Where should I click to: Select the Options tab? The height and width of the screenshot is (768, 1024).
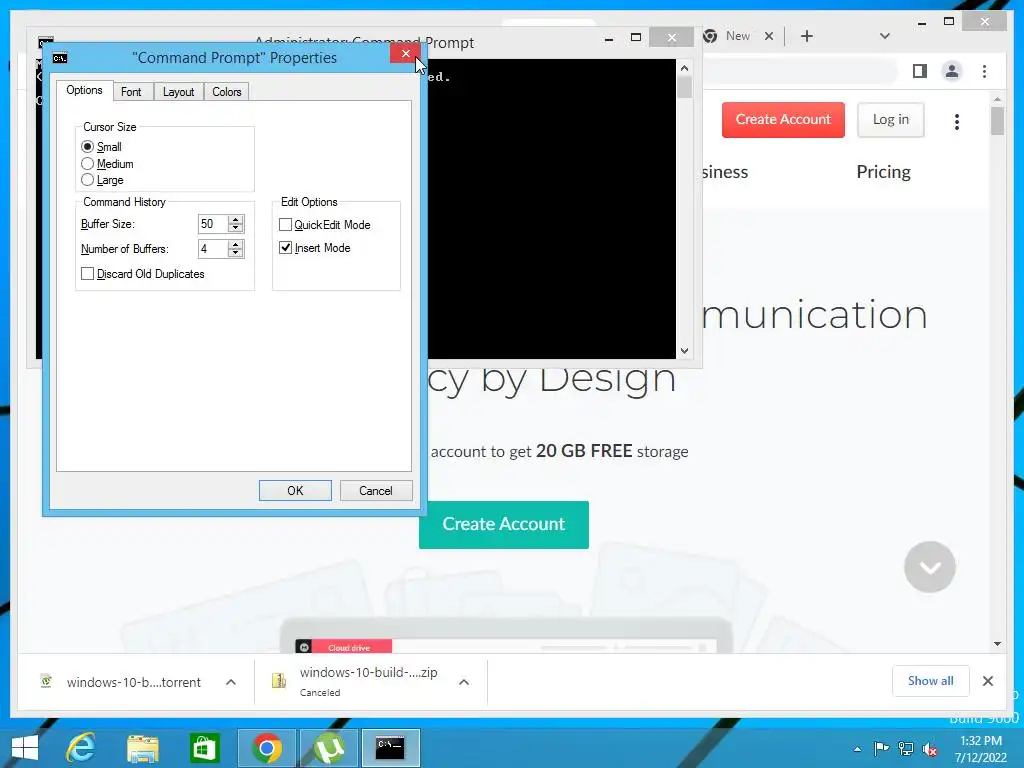click(x=84, y=90)
